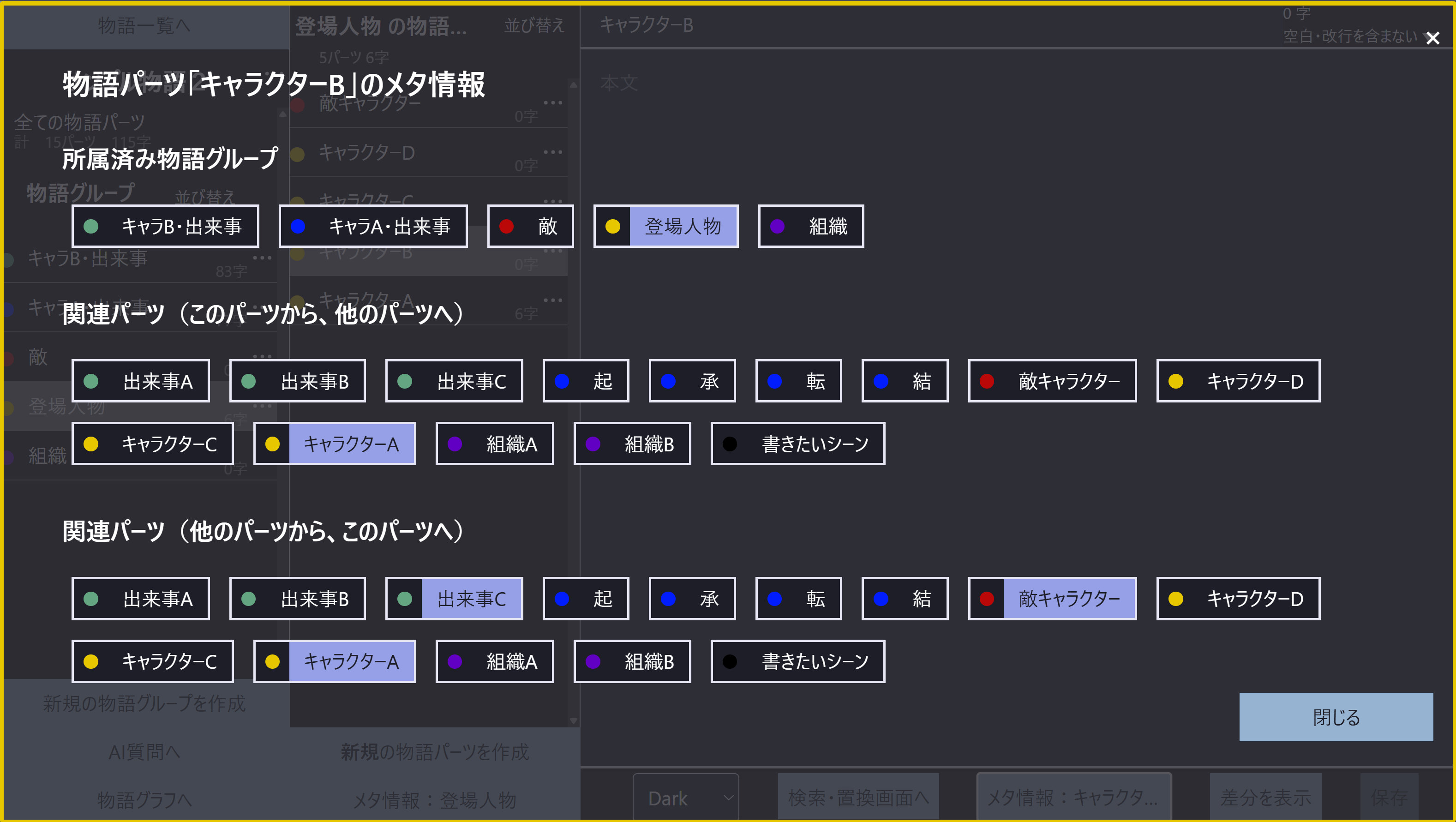Click 並び替え in parts list header
This screenshot has height=822, width=1456.
[x=534, y=26]
